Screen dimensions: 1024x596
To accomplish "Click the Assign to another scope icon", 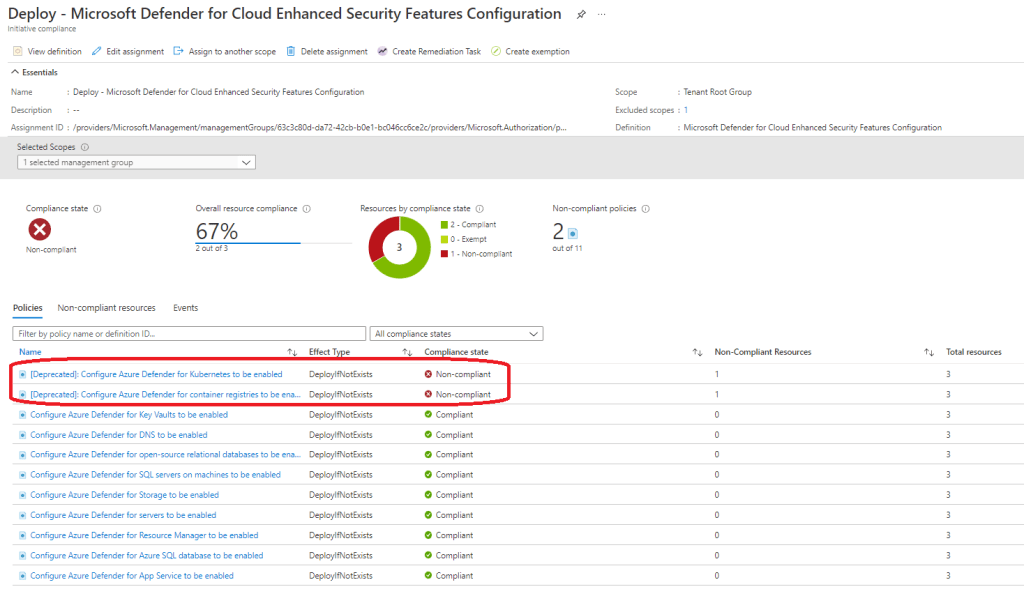I will click(x=176, y=50).
